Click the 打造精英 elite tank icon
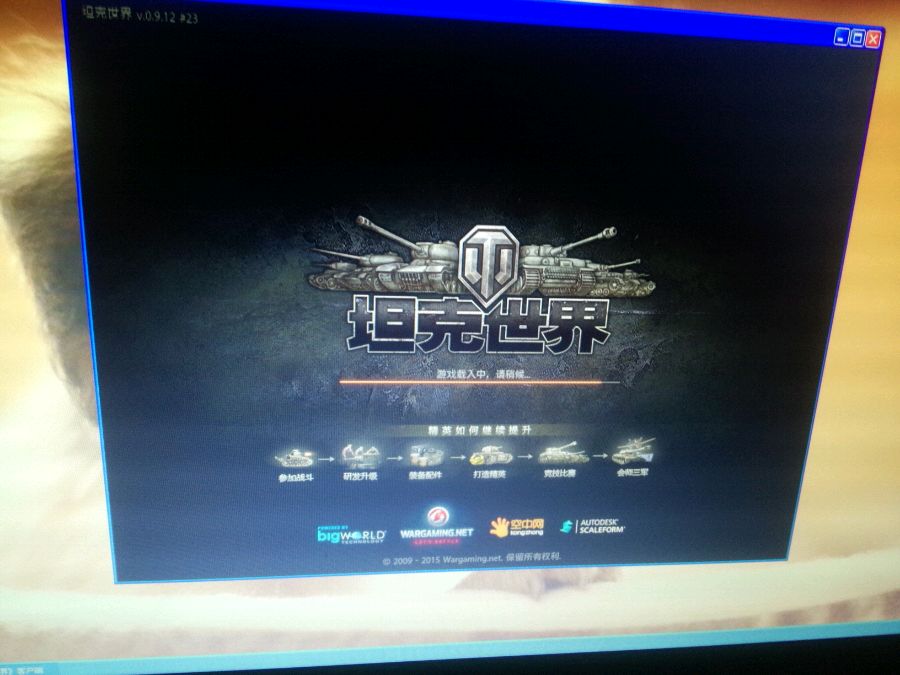Screen dimensions: 900x675 [491, 456]
